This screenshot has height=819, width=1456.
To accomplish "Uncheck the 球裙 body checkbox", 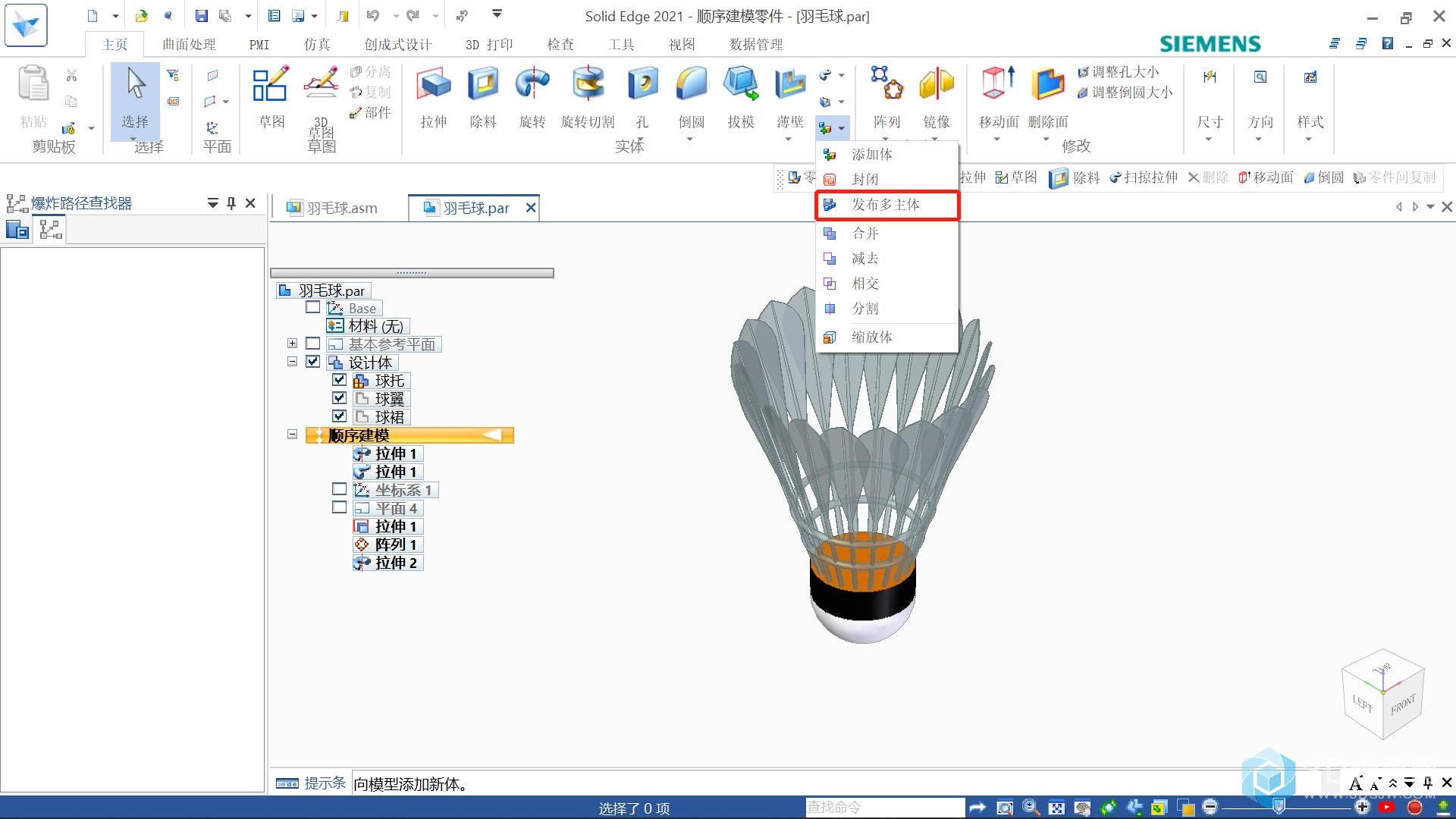I will 339,416.
